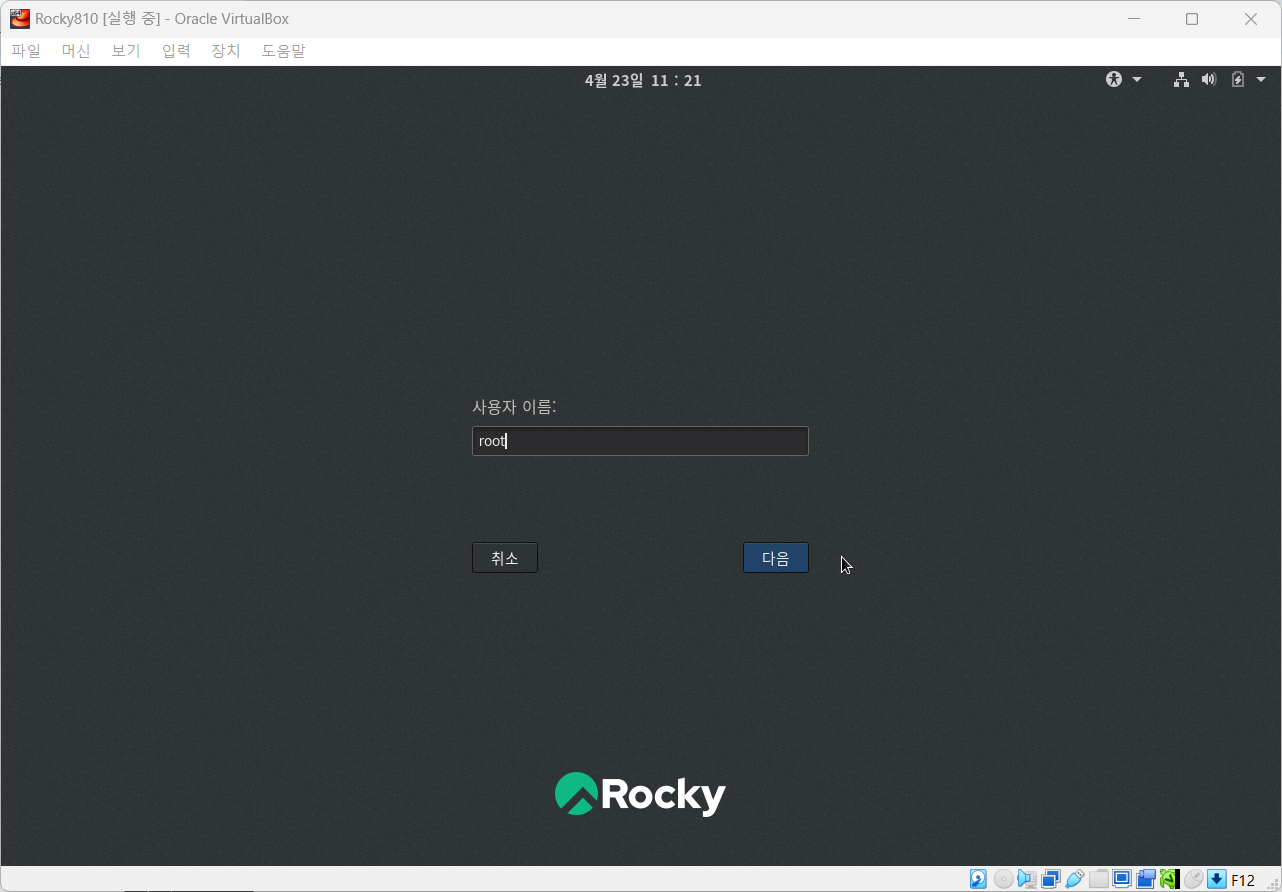Click the blue down-arrow host key icon
1282x892 pixels.
coord(1217,879)
